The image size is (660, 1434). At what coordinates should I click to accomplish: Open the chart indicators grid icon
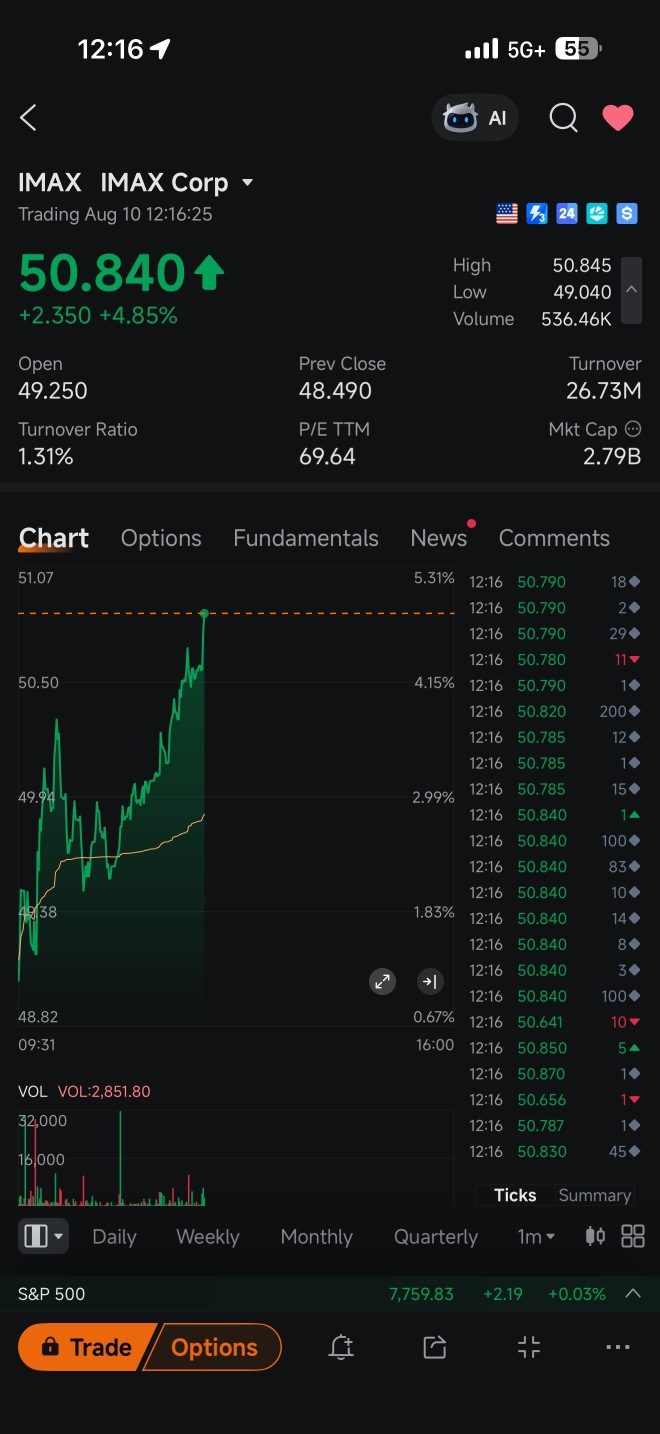pos(633,1237)
